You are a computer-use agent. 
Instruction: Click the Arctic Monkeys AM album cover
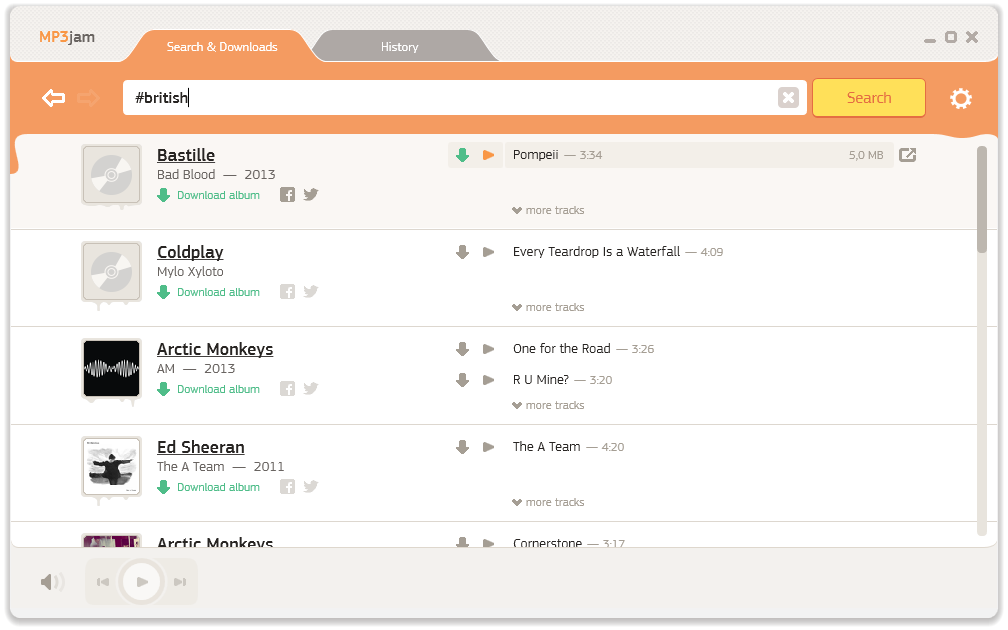(x=111, y=368)
